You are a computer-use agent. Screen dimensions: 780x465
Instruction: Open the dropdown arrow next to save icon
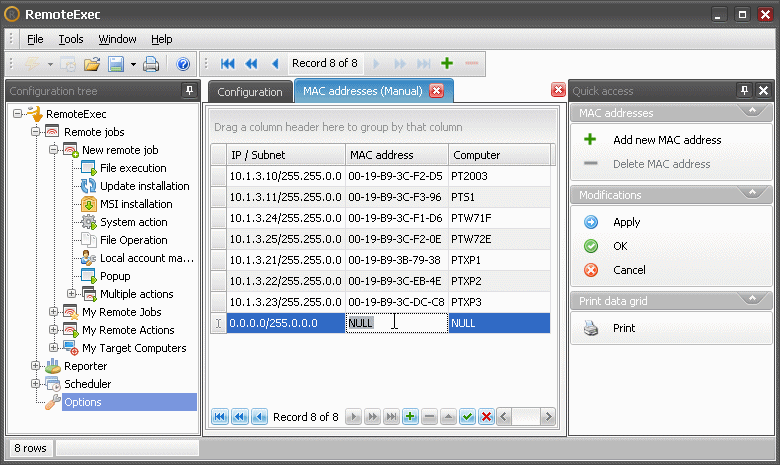pos(133,64)
